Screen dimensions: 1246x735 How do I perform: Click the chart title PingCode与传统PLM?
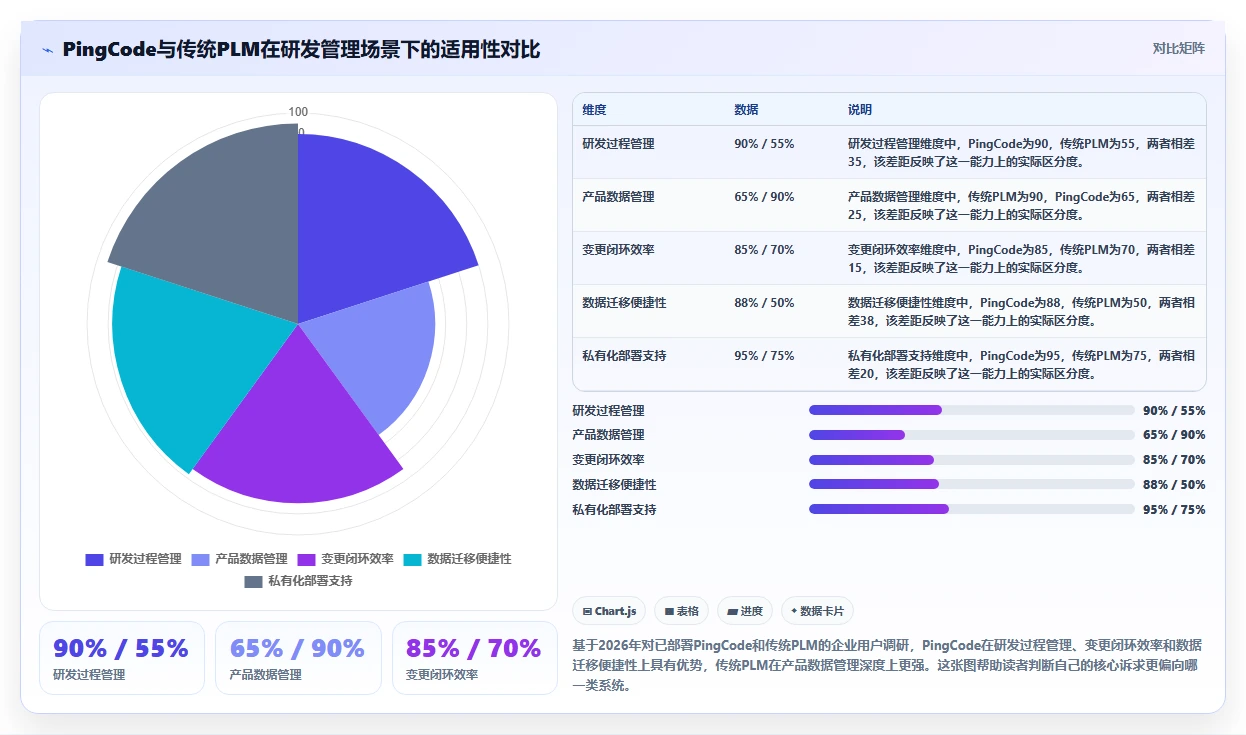pos(301,49)
